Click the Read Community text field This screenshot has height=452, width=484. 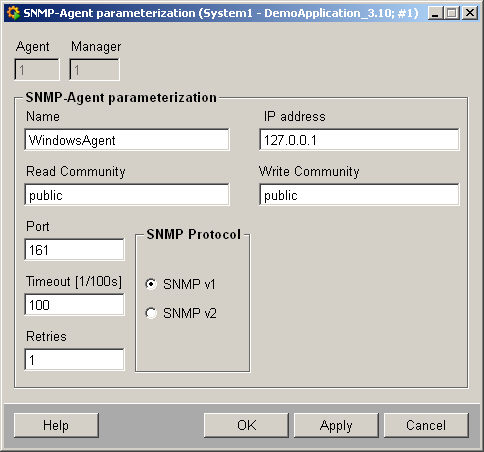[x=127, y=195]
